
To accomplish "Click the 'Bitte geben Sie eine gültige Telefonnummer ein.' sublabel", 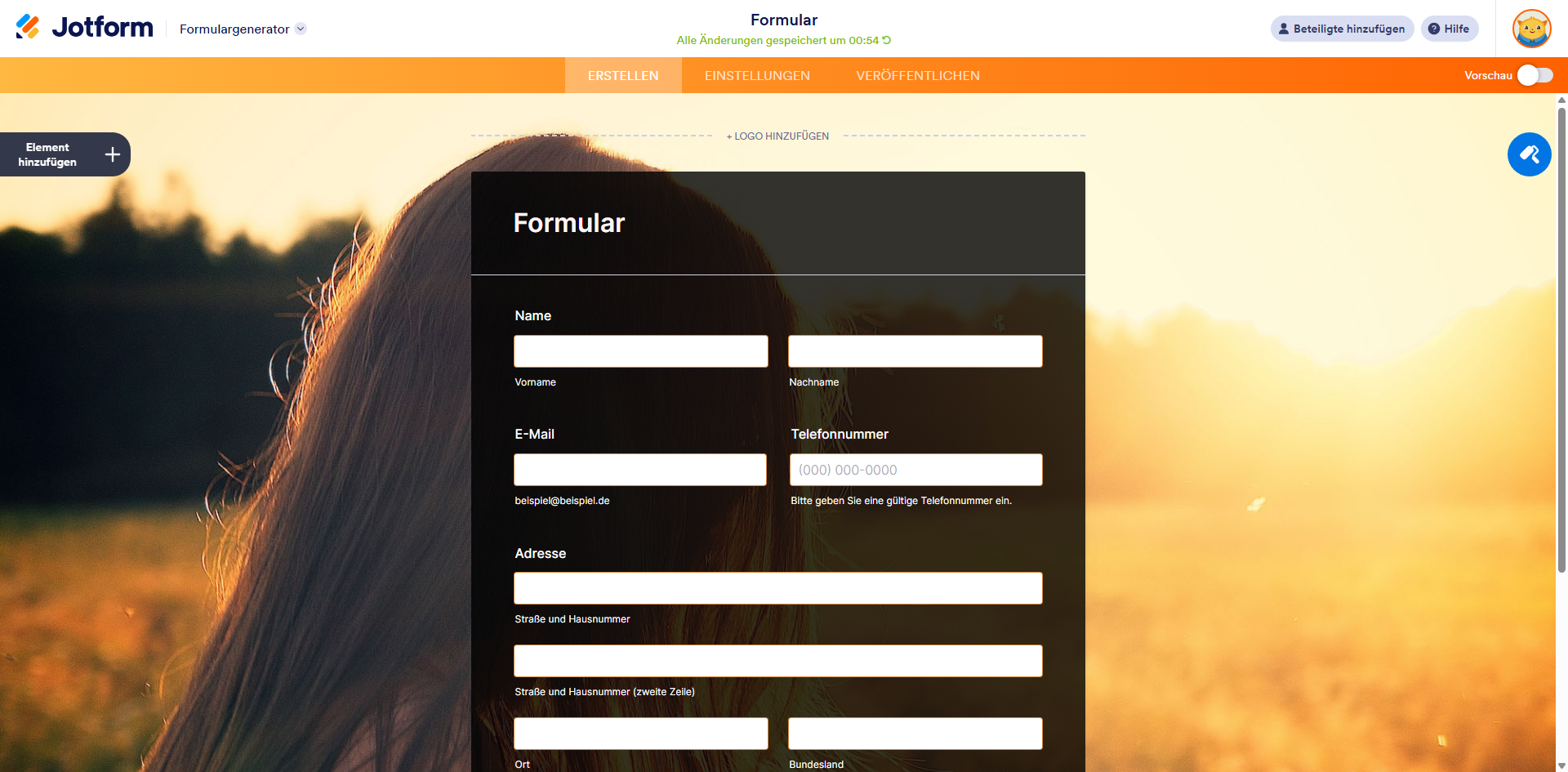I will coord(901,501).
